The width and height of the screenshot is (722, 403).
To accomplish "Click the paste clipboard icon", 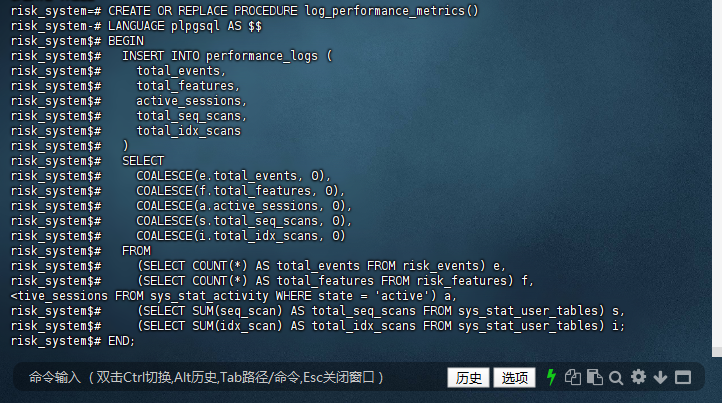I will pyautogui.click(x=595, y=377).
